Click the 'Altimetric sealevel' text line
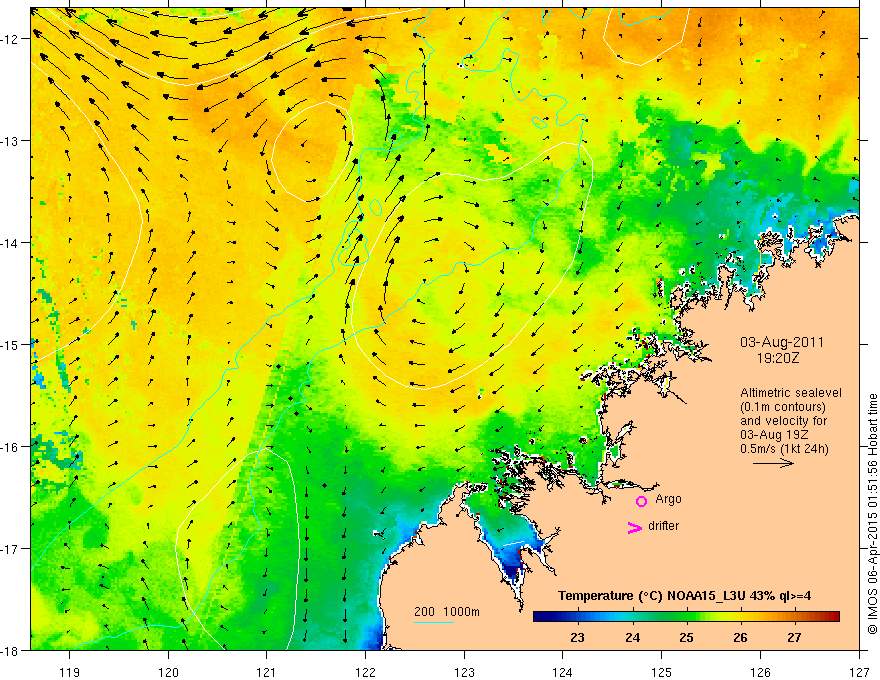 point(791,393)
